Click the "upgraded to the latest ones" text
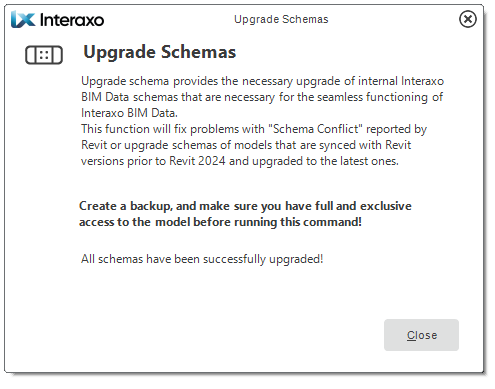495x389 pixels. pos(325,161)
